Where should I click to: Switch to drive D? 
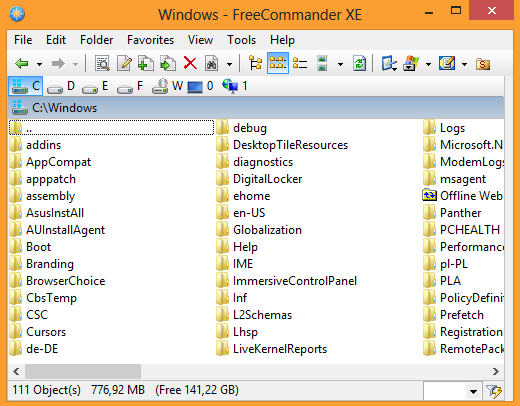pyautogui.click(x=61, y=86)
